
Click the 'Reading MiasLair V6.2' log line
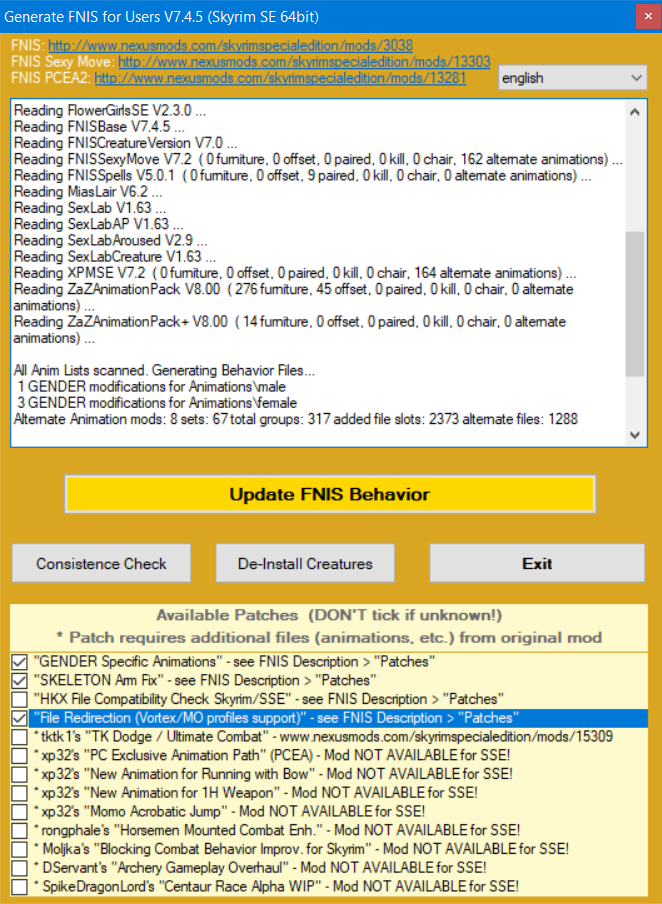(x=88, y=191)
